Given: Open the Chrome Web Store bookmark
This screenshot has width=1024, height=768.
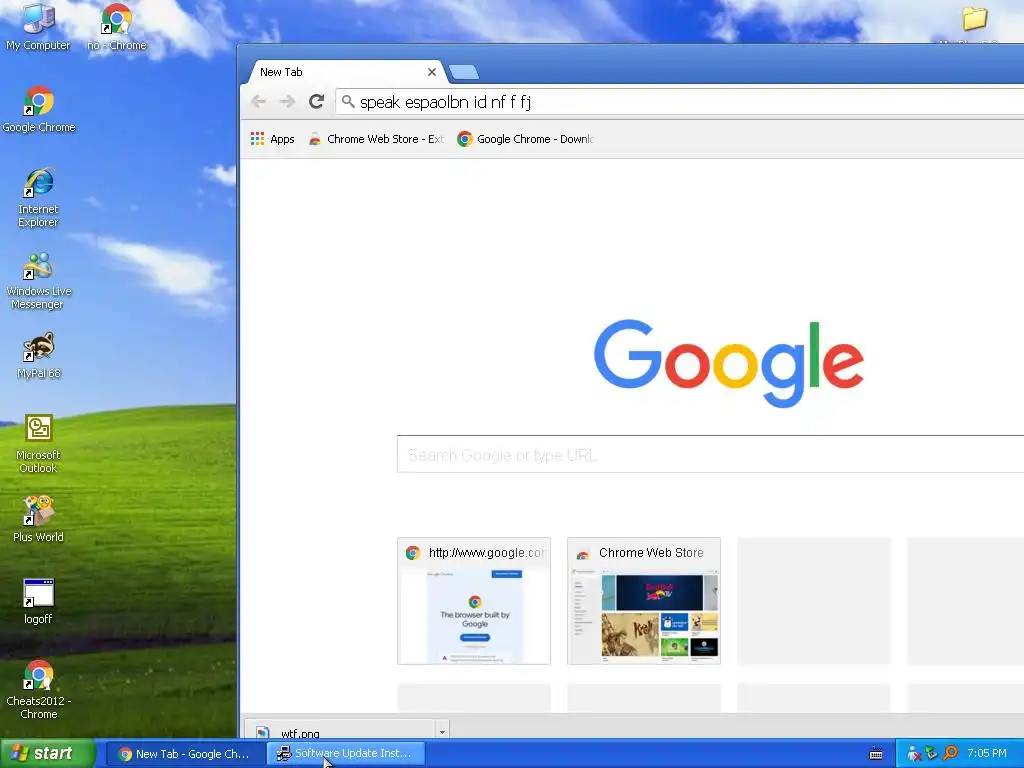Looking at the screenshot, I should [x=376, y=138].
